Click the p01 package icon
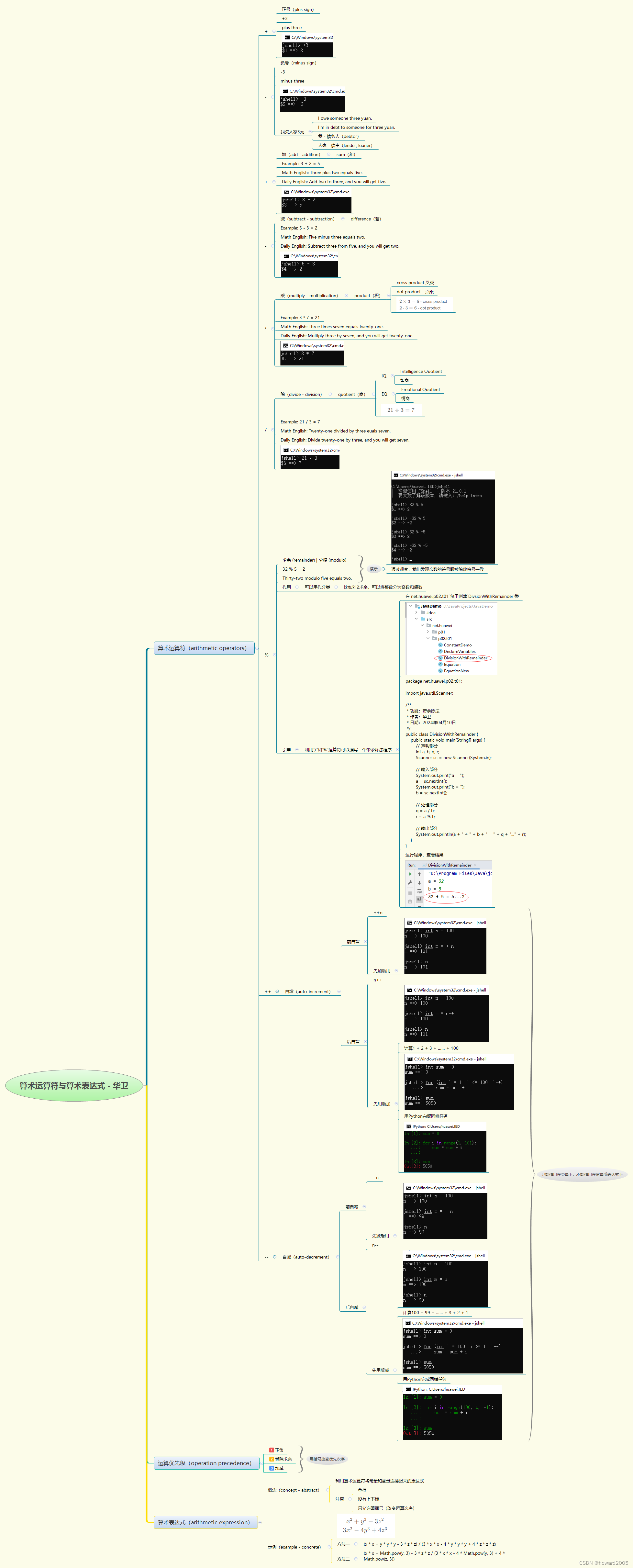Screen dimensions: 633x1568 435,632
